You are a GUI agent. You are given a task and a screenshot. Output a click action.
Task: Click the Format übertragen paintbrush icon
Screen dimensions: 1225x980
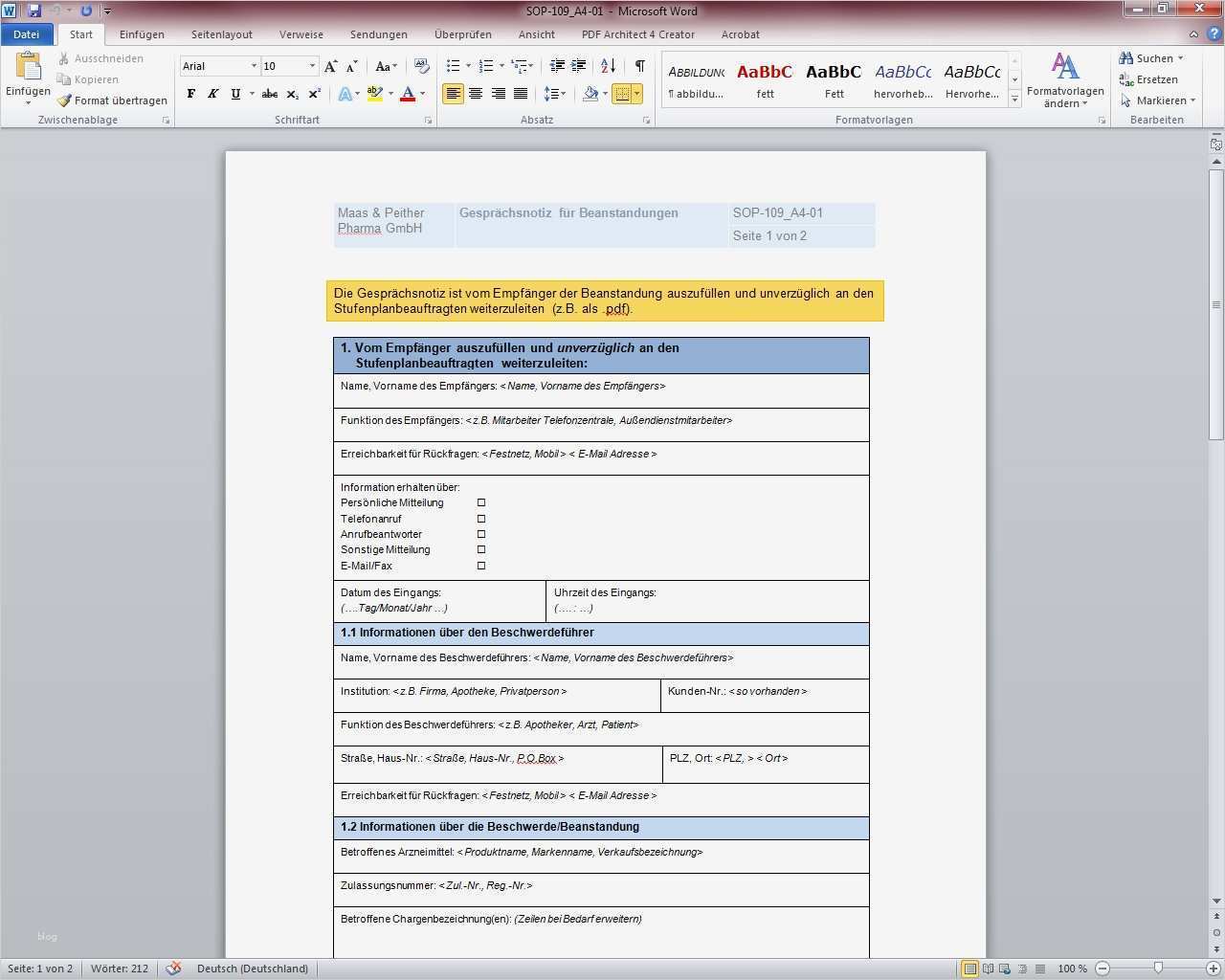(64, 100)
